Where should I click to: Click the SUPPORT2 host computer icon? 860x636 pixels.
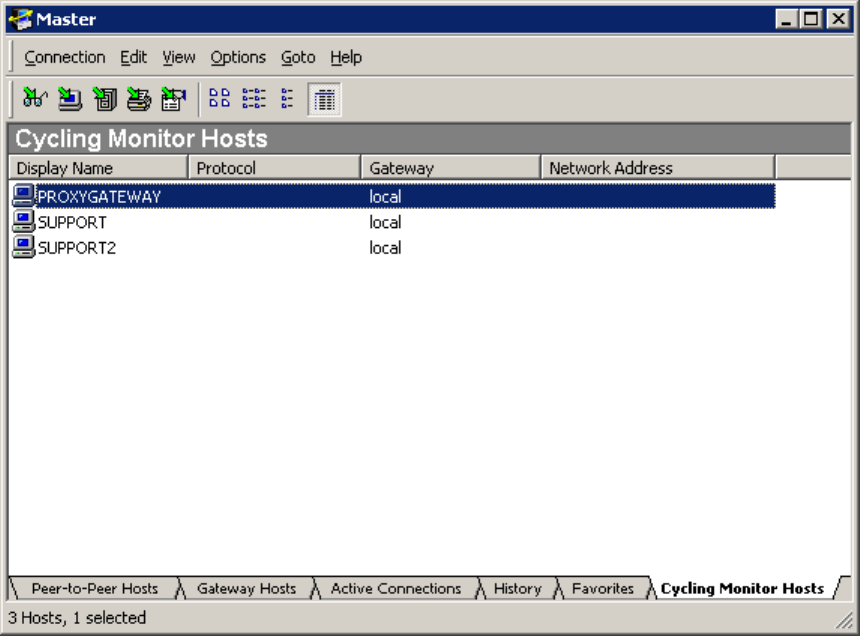point(24,247)
